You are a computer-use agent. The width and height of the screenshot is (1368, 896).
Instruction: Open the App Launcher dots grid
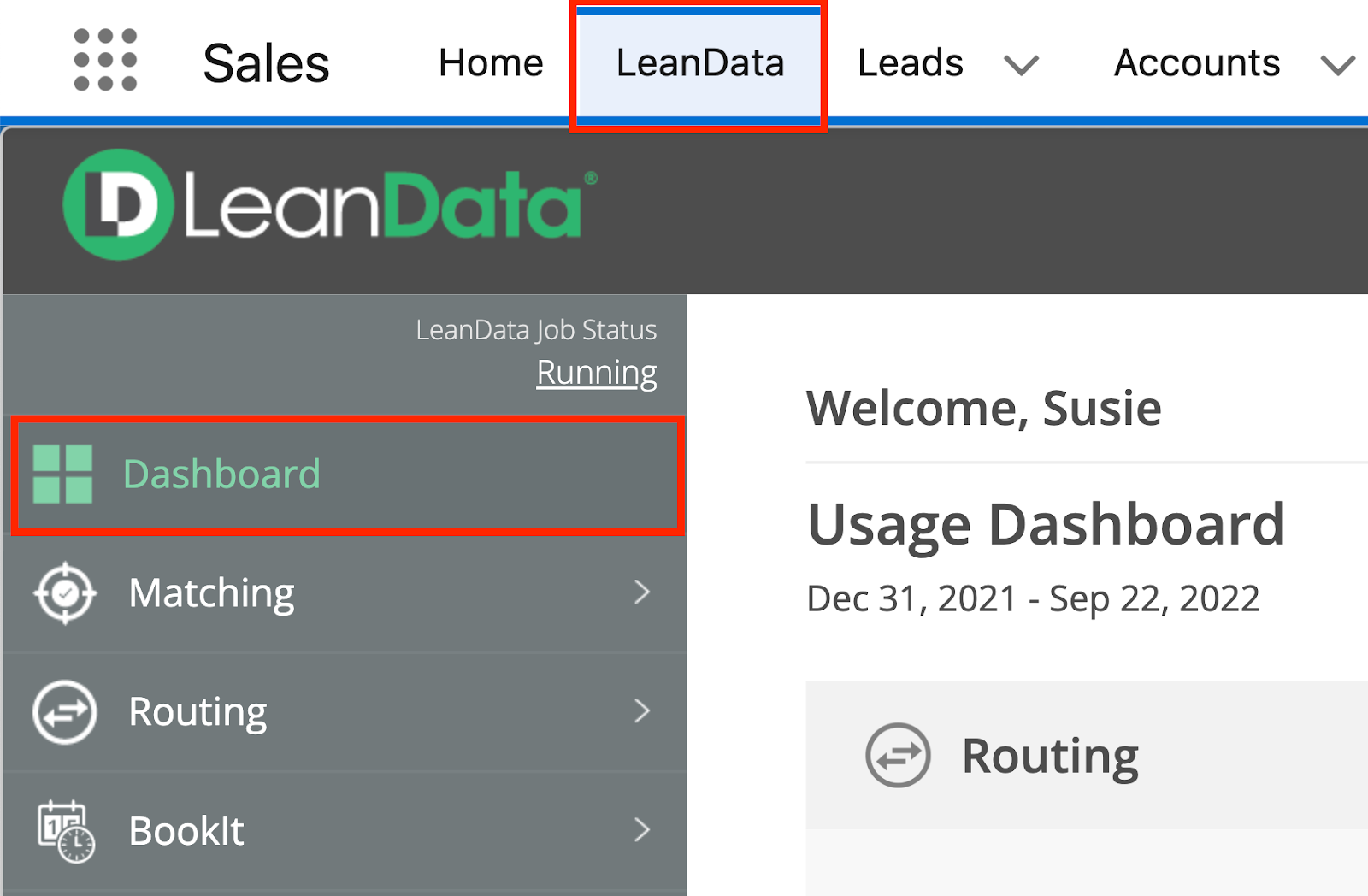[x=105, y=60]
